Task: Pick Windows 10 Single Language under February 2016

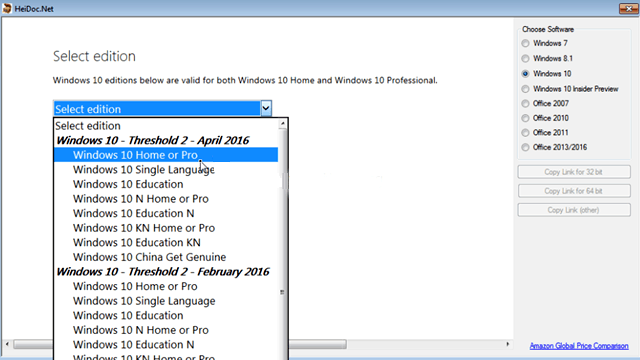Action: tap(166, 301)
